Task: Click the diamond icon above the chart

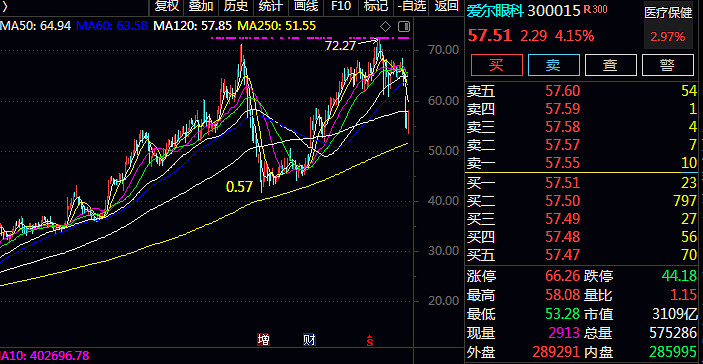Action: pos(385,27)
